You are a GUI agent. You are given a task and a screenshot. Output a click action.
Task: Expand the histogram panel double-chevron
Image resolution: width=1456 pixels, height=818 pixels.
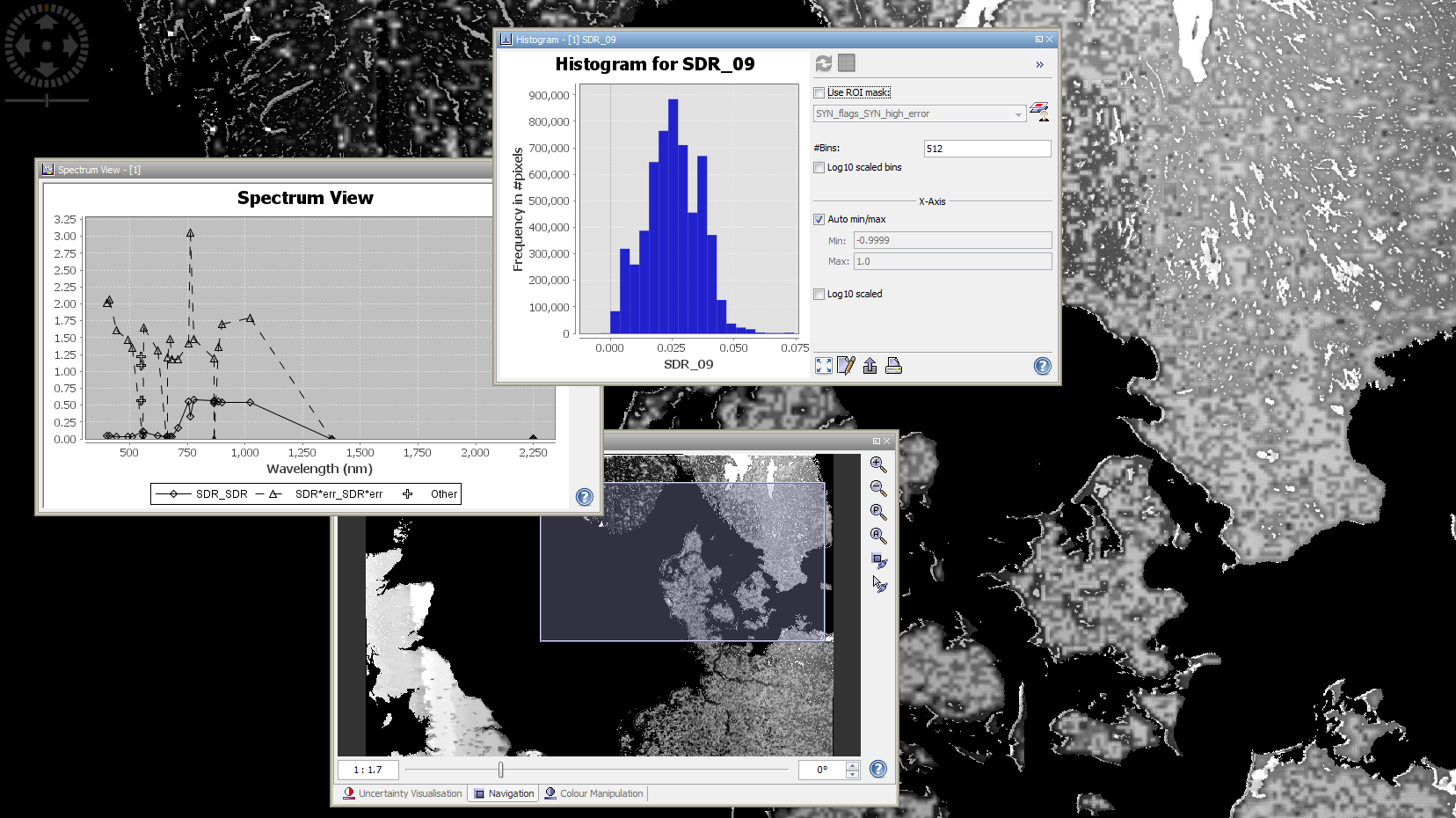pyautogui.click(x=1039, y=64)
